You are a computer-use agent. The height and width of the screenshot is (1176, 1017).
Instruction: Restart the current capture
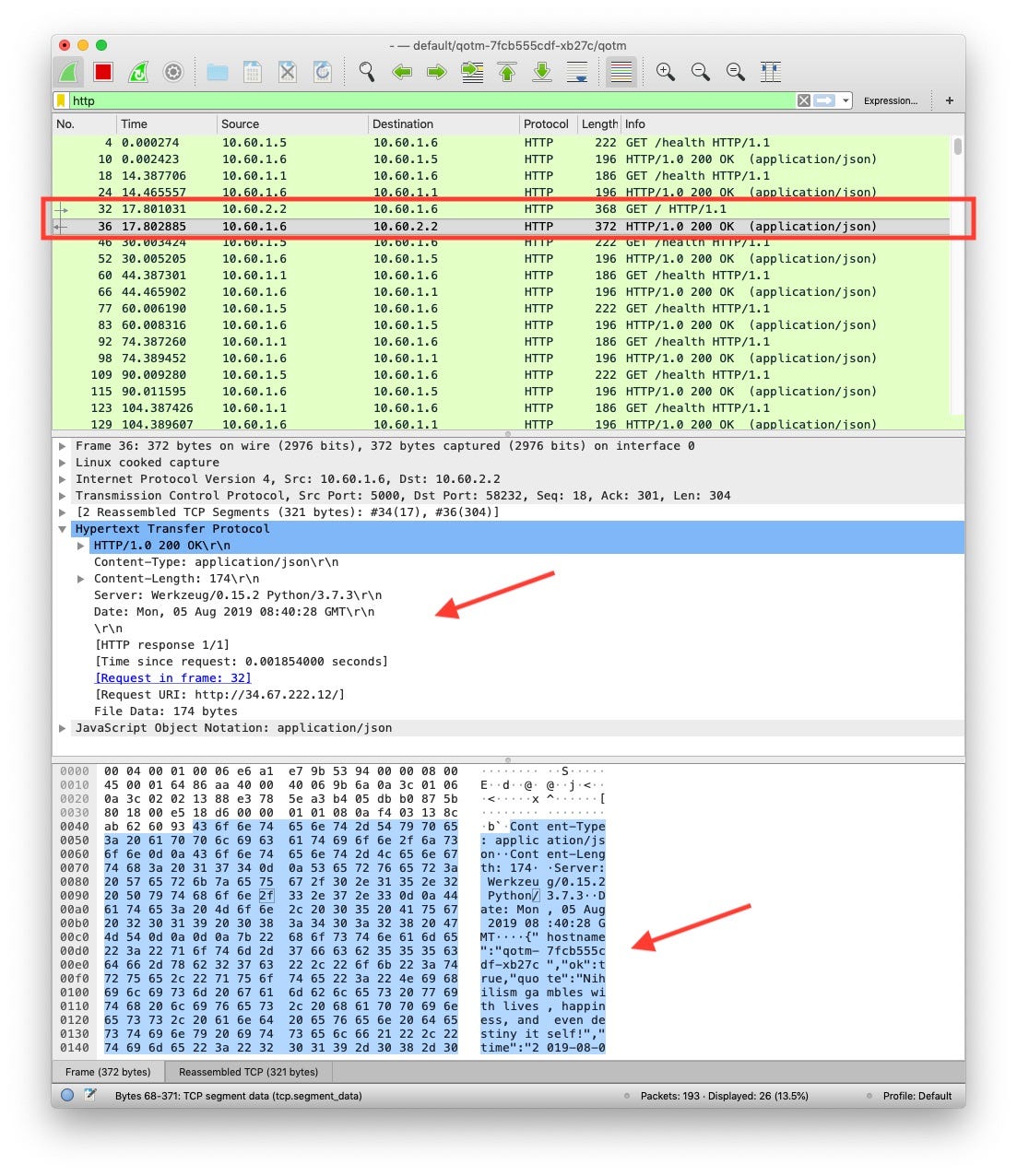pyautogui.click(x=138, y=72)
